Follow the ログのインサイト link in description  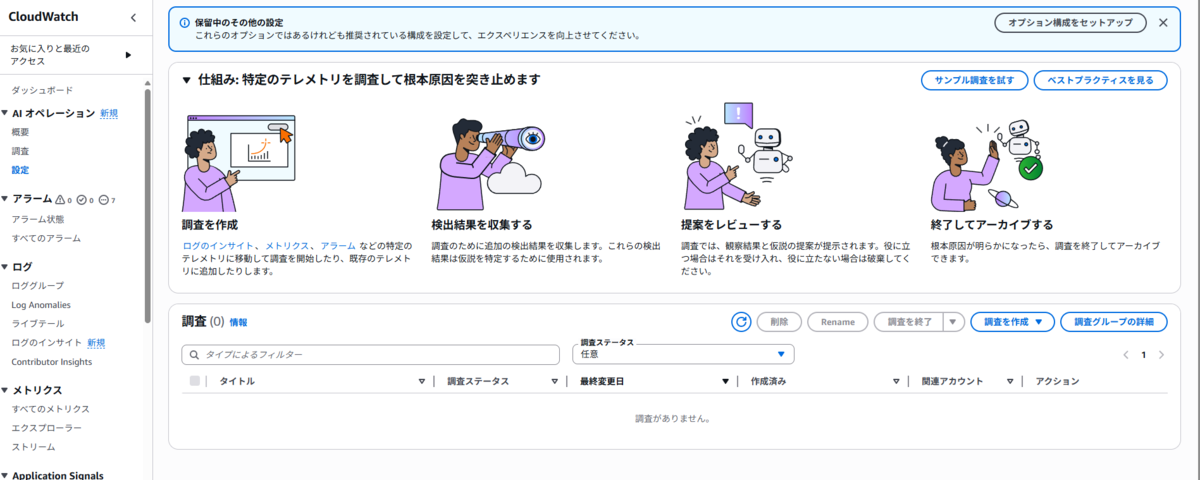(x=218, y=245)
